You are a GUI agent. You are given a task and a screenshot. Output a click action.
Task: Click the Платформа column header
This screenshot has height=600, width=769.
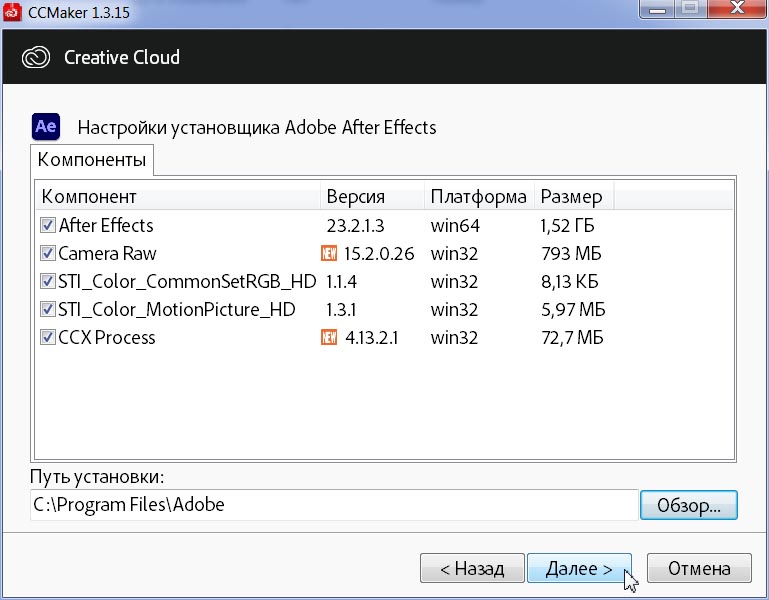click(479, 196)
